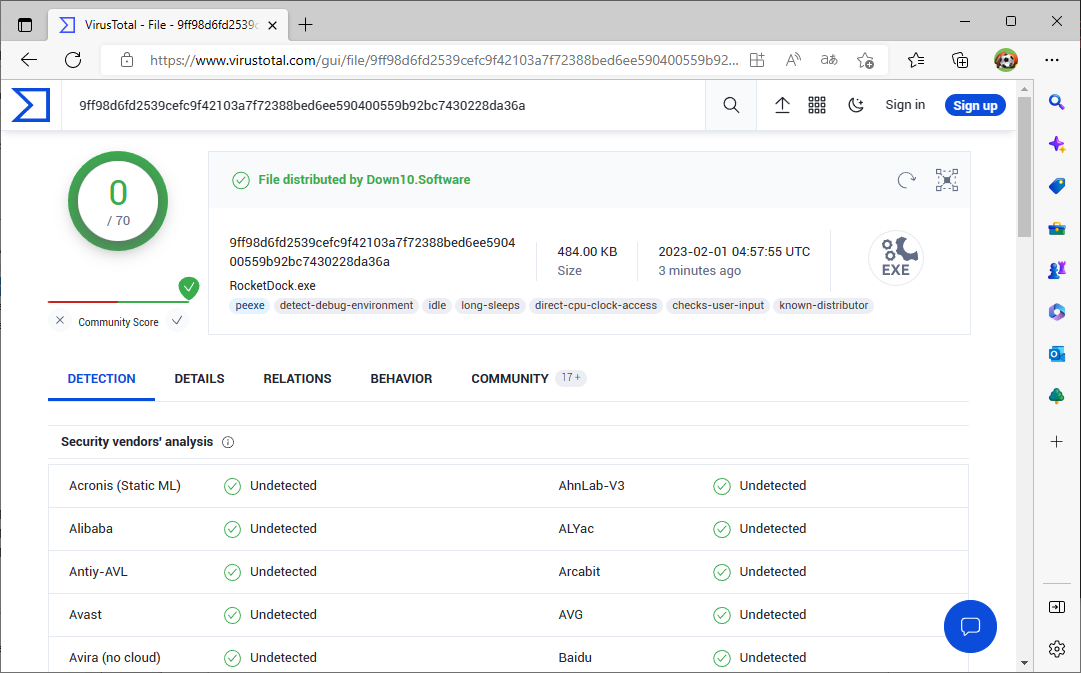
Task: Click the scrollbar down arrow
Action: [1024, 663]
